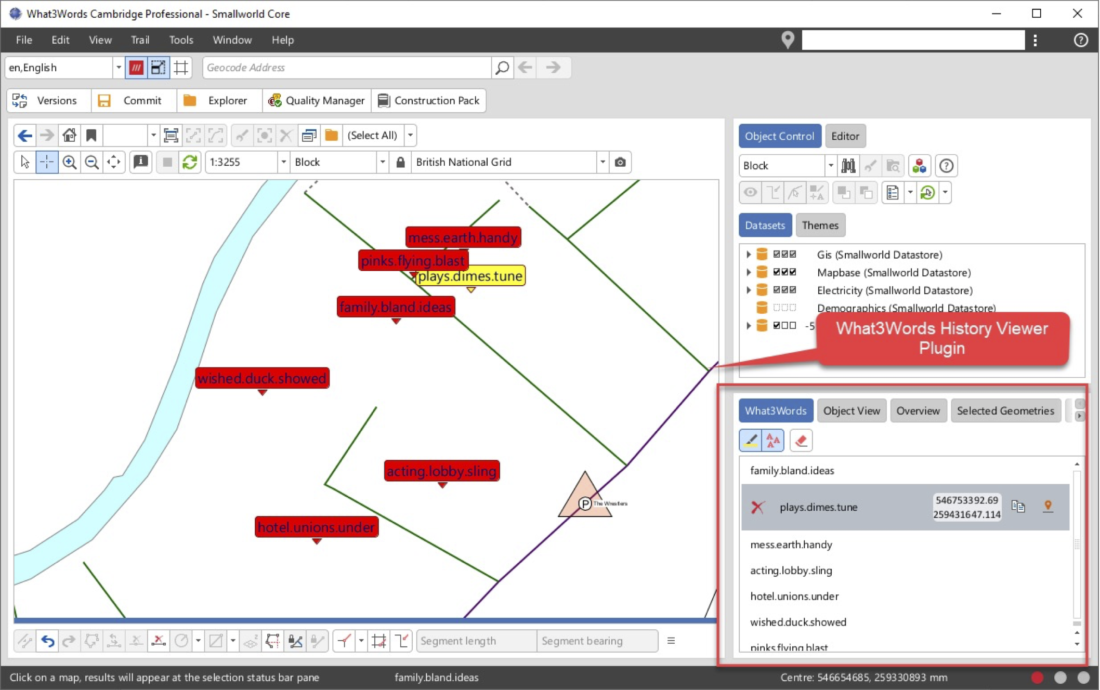This screenshot has width=1100, height=690.
Task: Click the Segment length field
Action: 476,640
